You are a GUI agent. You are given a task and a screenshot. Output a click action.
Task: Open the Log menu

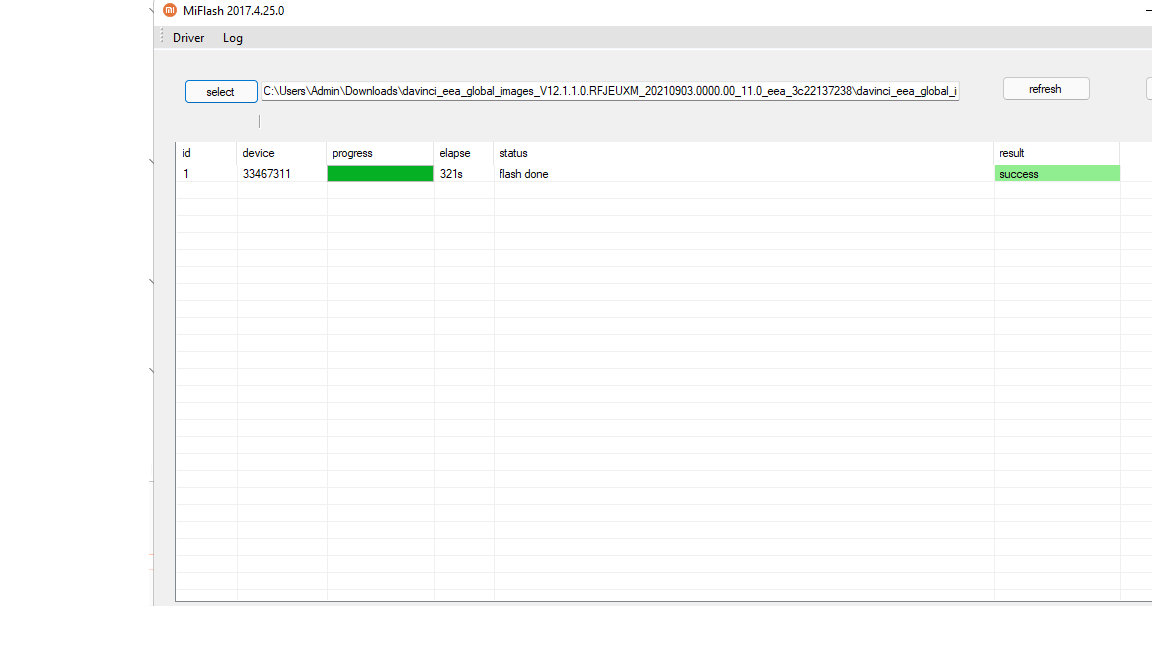coord(233,38)
